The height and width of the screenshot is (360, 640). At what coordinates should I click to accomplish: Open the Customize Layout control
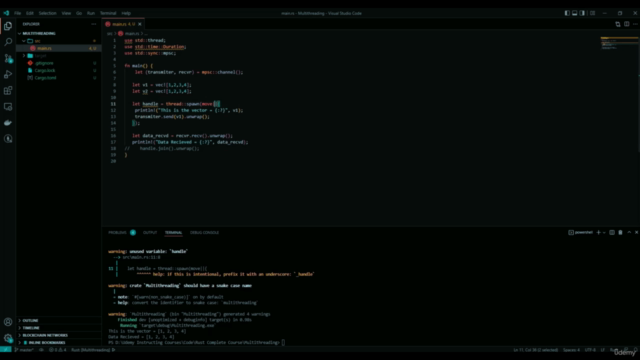592,13
